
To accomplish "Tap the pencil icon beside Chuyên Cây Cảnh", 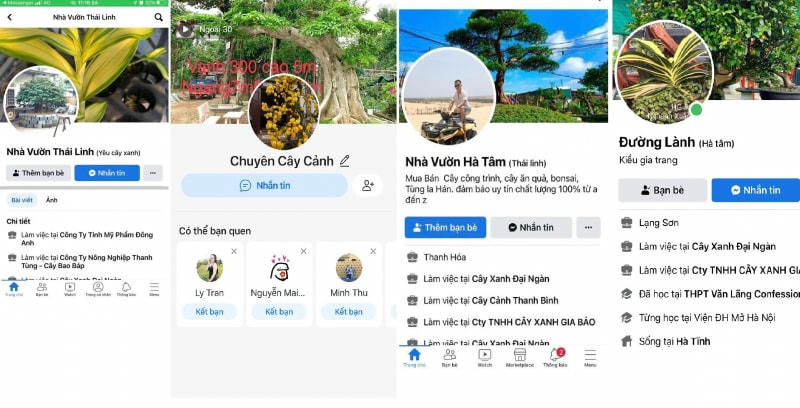I will (345, 161).
